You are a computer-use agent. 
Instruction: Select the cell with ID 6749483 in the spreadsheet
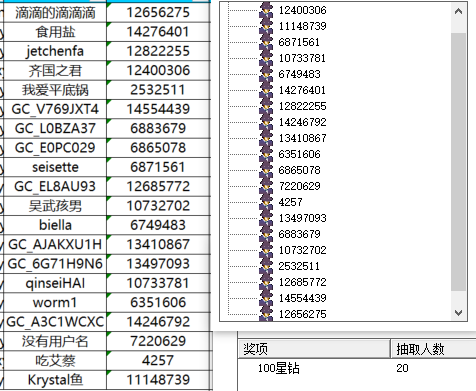click(x=158, y=225)
